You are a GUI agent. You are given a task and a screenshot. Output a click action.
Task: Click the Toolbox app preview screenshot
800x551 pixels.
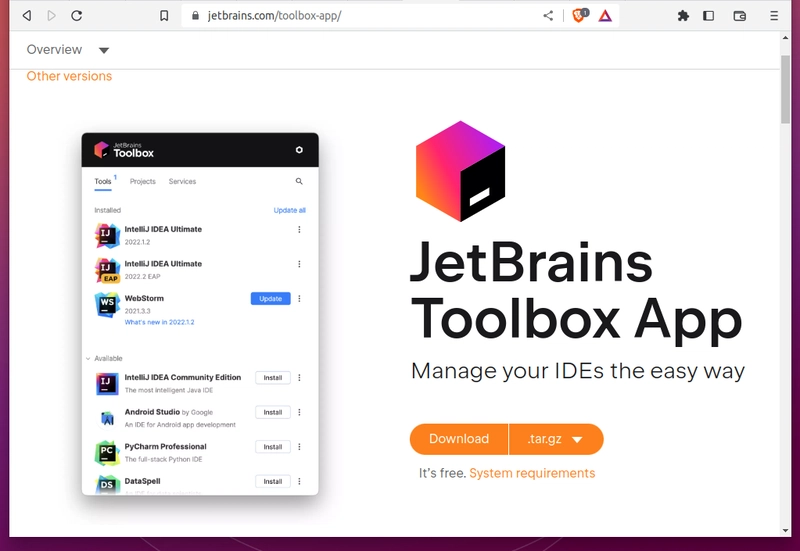pyautogui.click(x=200, y=314)
